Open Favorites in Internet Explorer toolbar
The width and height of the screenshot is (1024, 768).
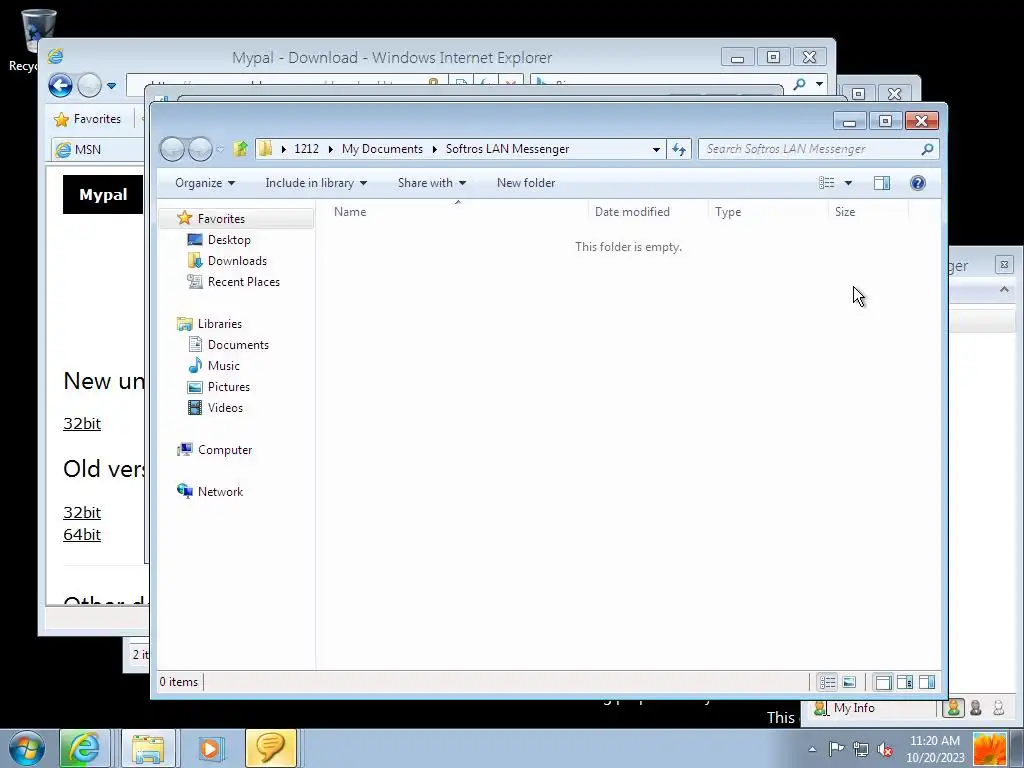pyautogui.click(x=88, y=119)
